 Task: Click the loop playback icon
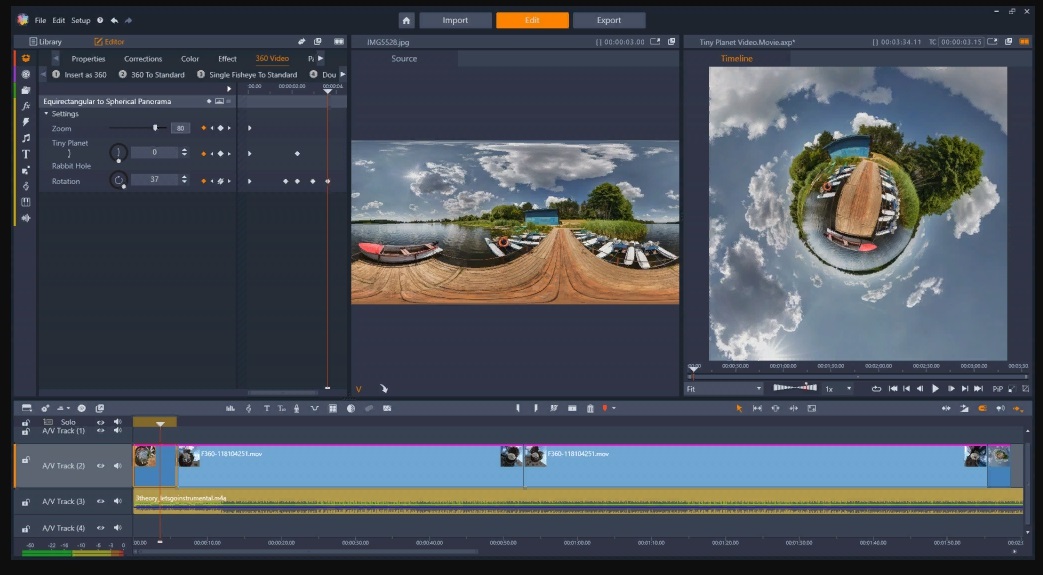(876, 389)
